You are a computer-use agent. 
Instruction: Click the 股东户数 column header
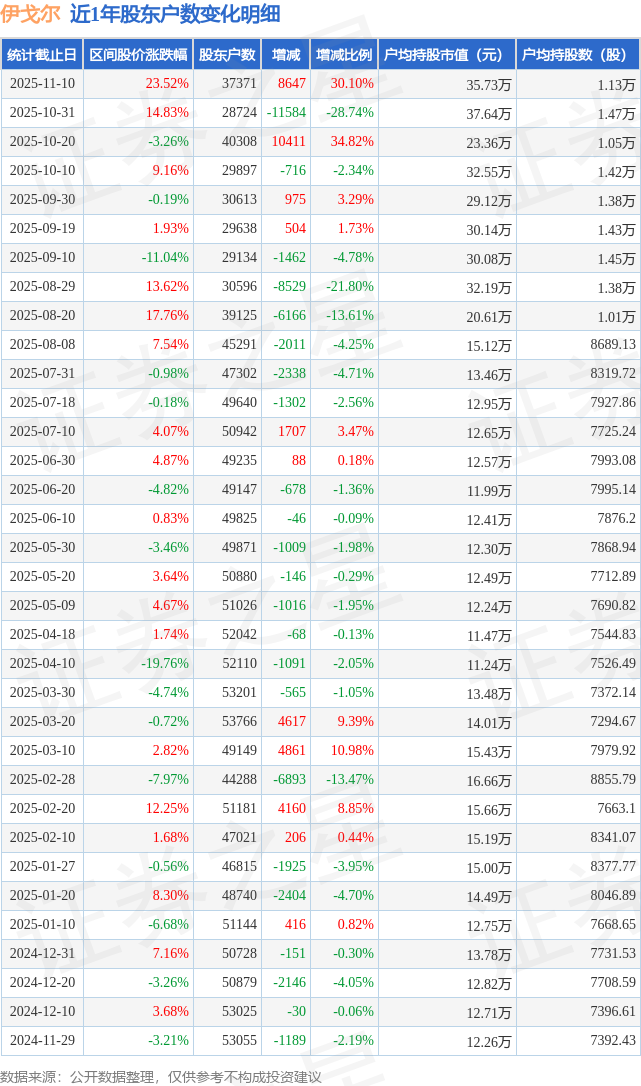pos(227,56)
